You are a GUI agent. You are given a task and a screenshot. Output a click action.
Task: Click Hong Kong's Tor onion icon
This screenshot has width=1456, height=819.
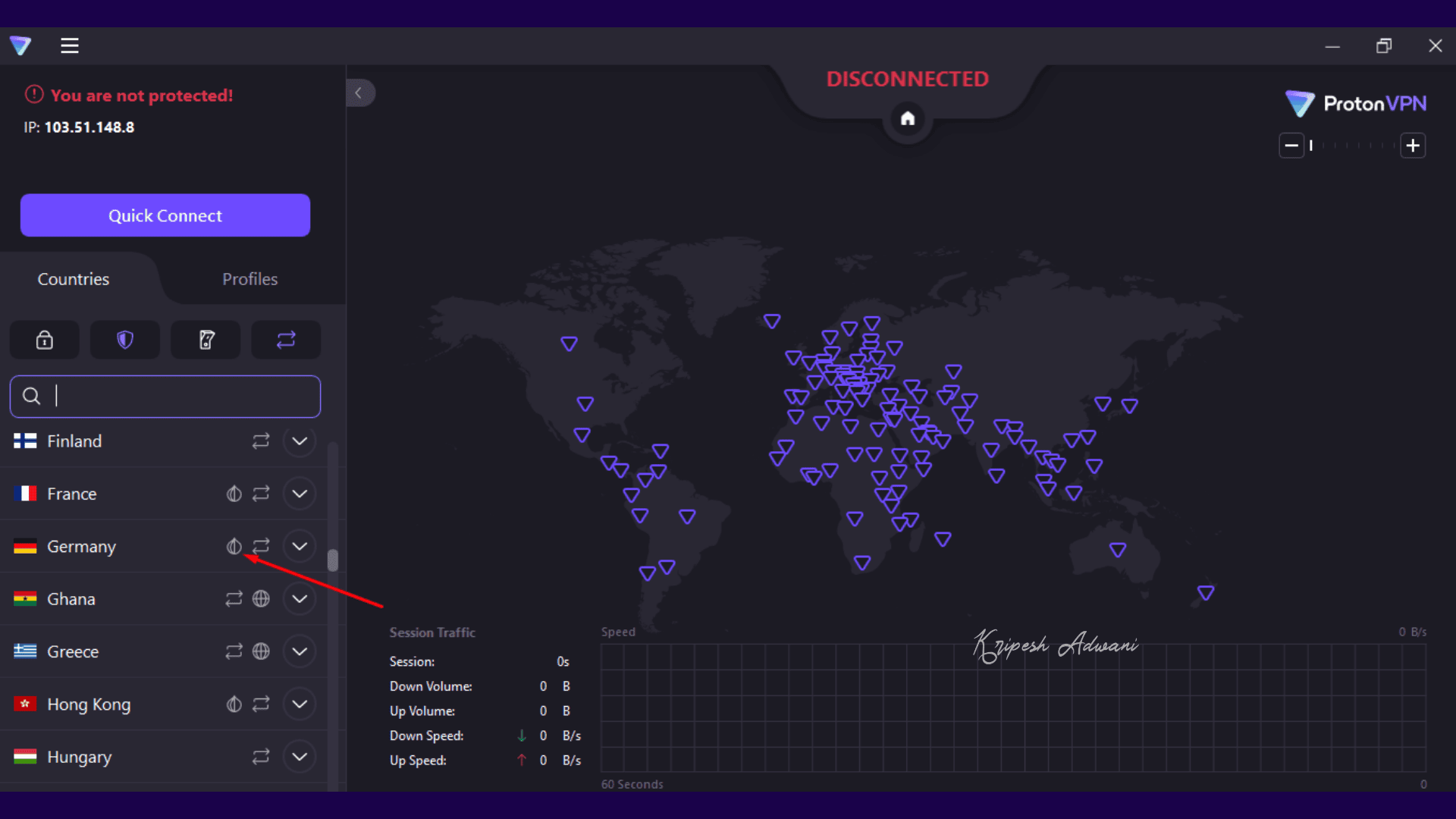[x=234, y=704]
